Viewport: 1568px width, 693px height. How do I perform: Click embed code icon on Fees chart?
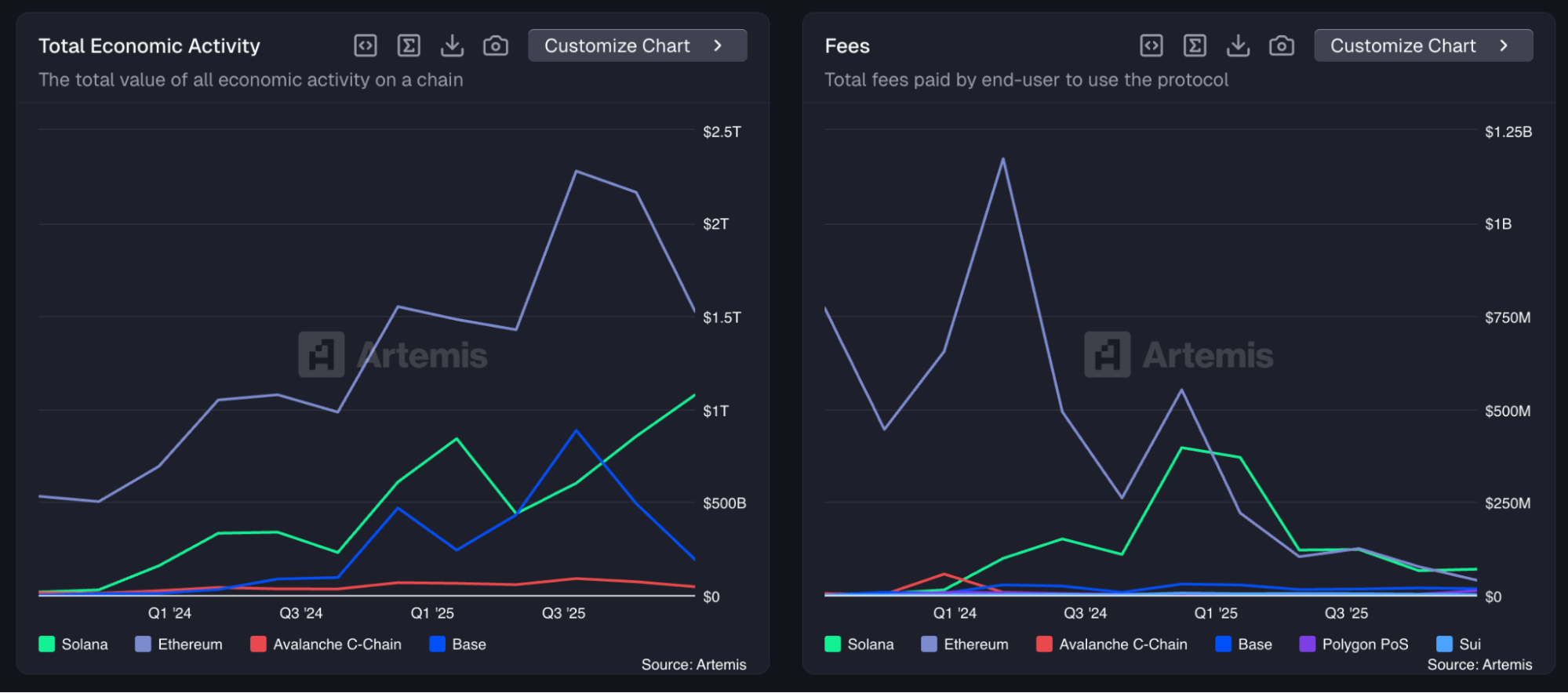pyautogui.click(x=1151, y=46)
